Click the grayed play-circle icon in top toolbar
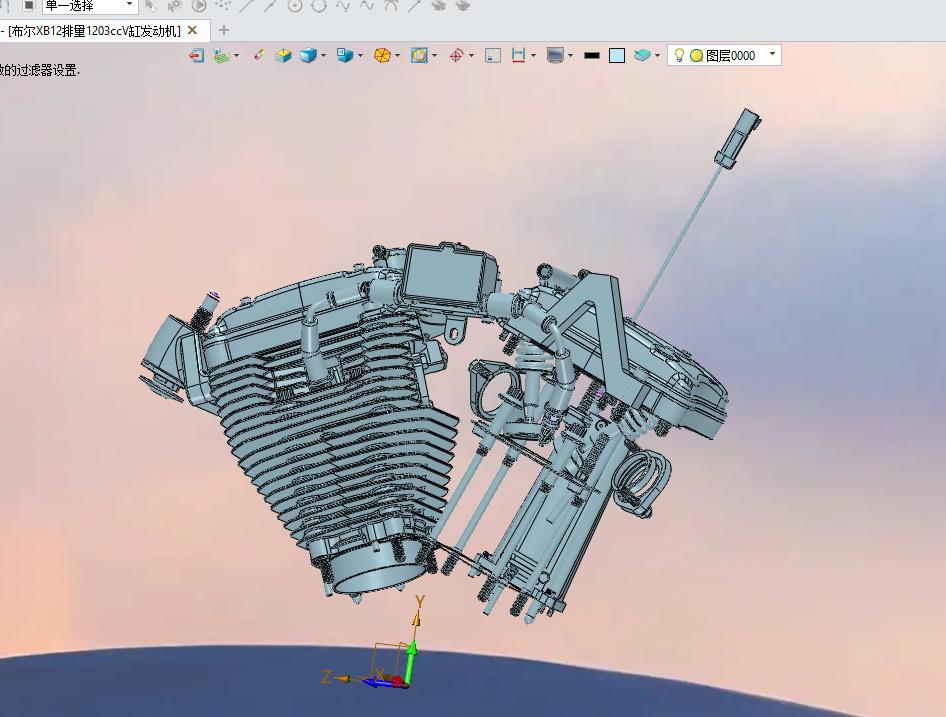The width and height of the screenshot is (946, 717). click(x=198, y=6)
